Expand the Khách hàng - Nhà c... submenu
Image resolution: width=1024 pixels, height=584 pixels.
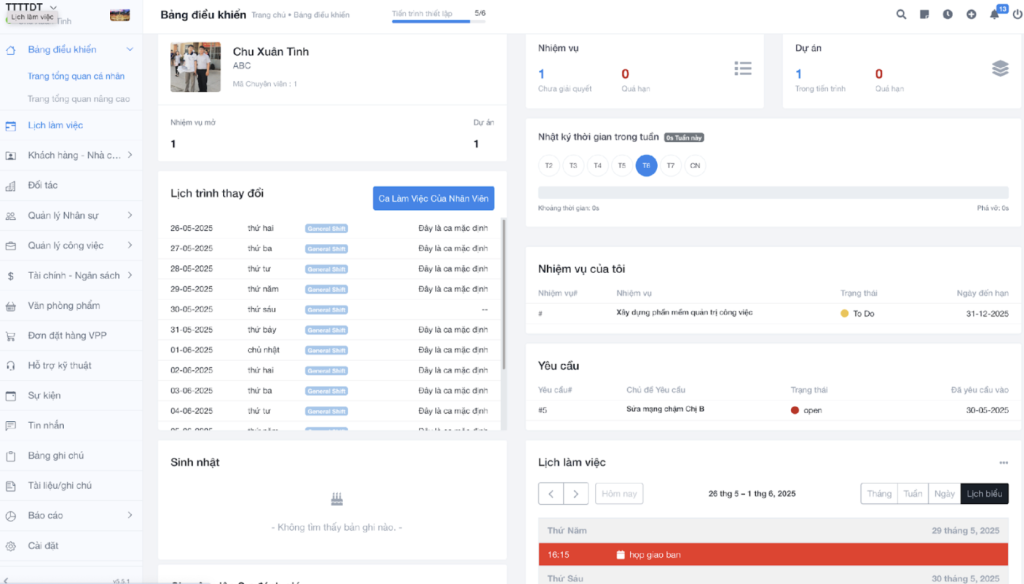(130, 155)
